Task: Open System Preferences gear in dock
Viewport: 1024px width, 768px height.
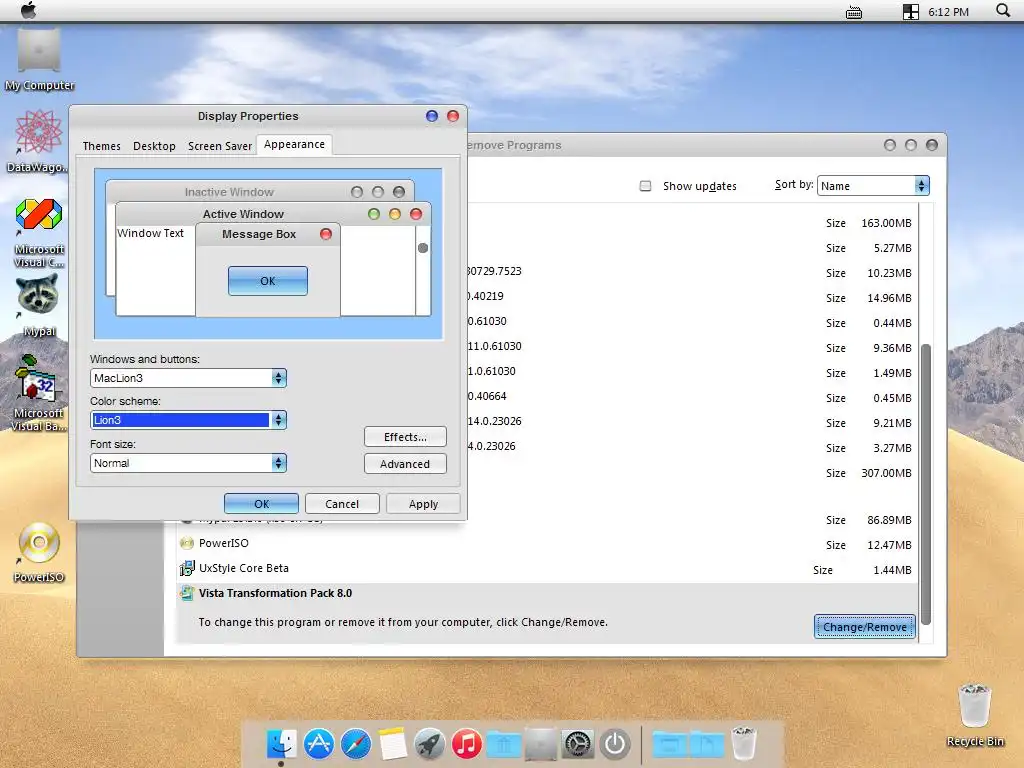Action: pyautogui.click(x=578, y=744)
